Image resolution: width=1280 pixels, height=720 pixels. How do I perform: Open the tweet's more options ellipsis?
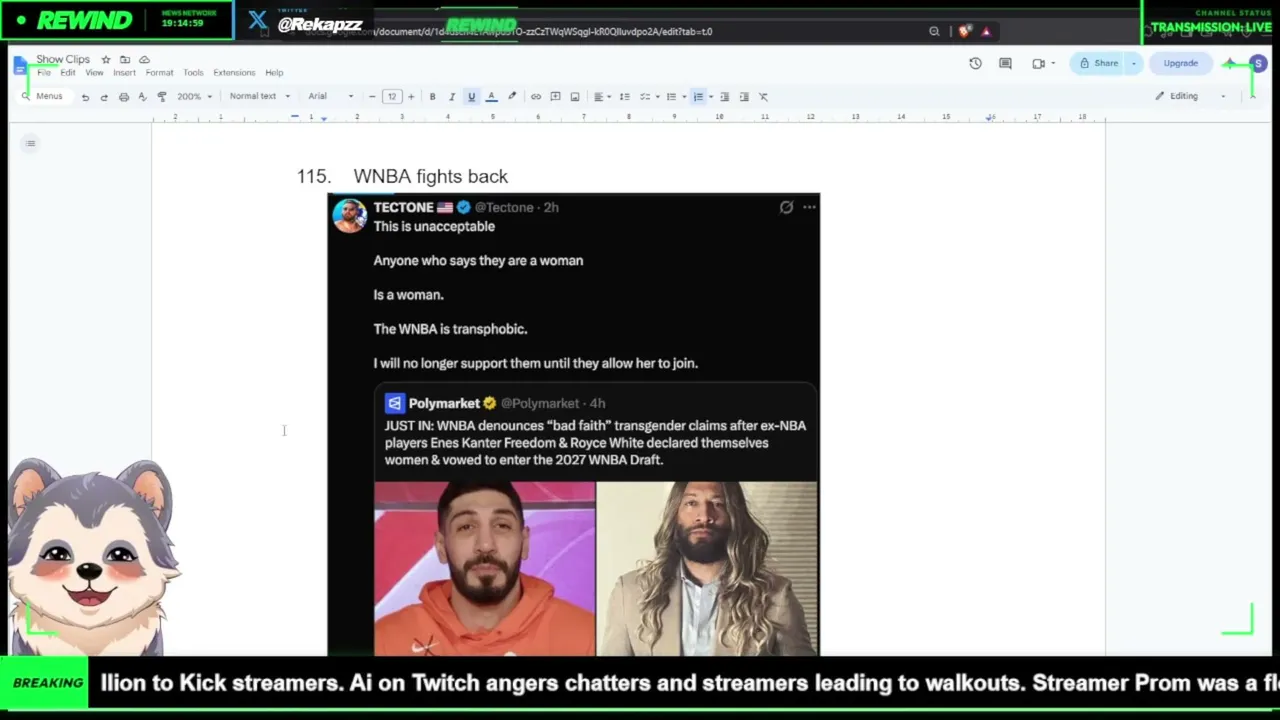click(809, 207)
